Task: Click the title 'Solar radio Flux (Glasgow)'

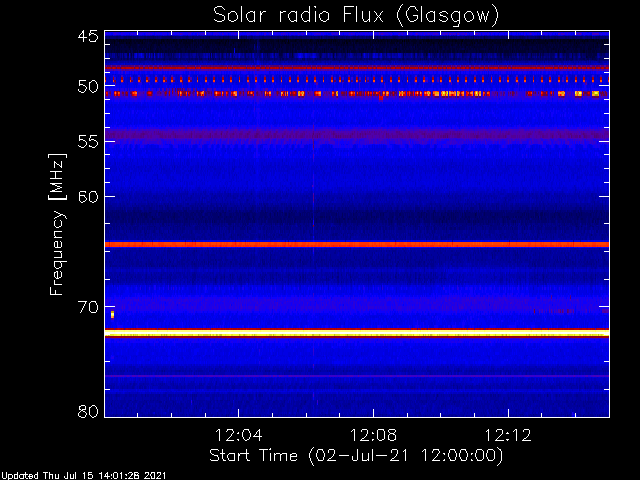Action: coord(356,16)
